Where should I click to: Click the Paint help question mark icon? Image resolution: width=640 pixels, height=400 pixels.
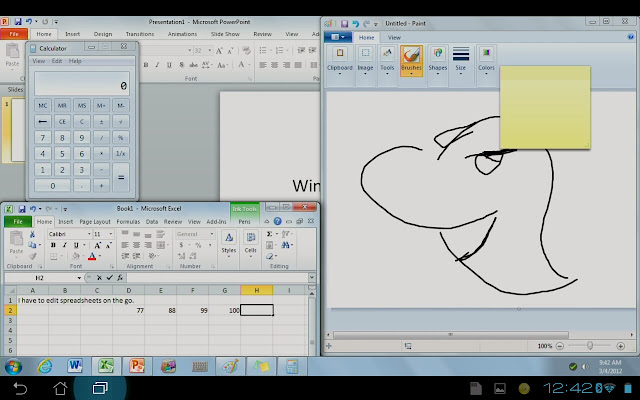[631, 37]
